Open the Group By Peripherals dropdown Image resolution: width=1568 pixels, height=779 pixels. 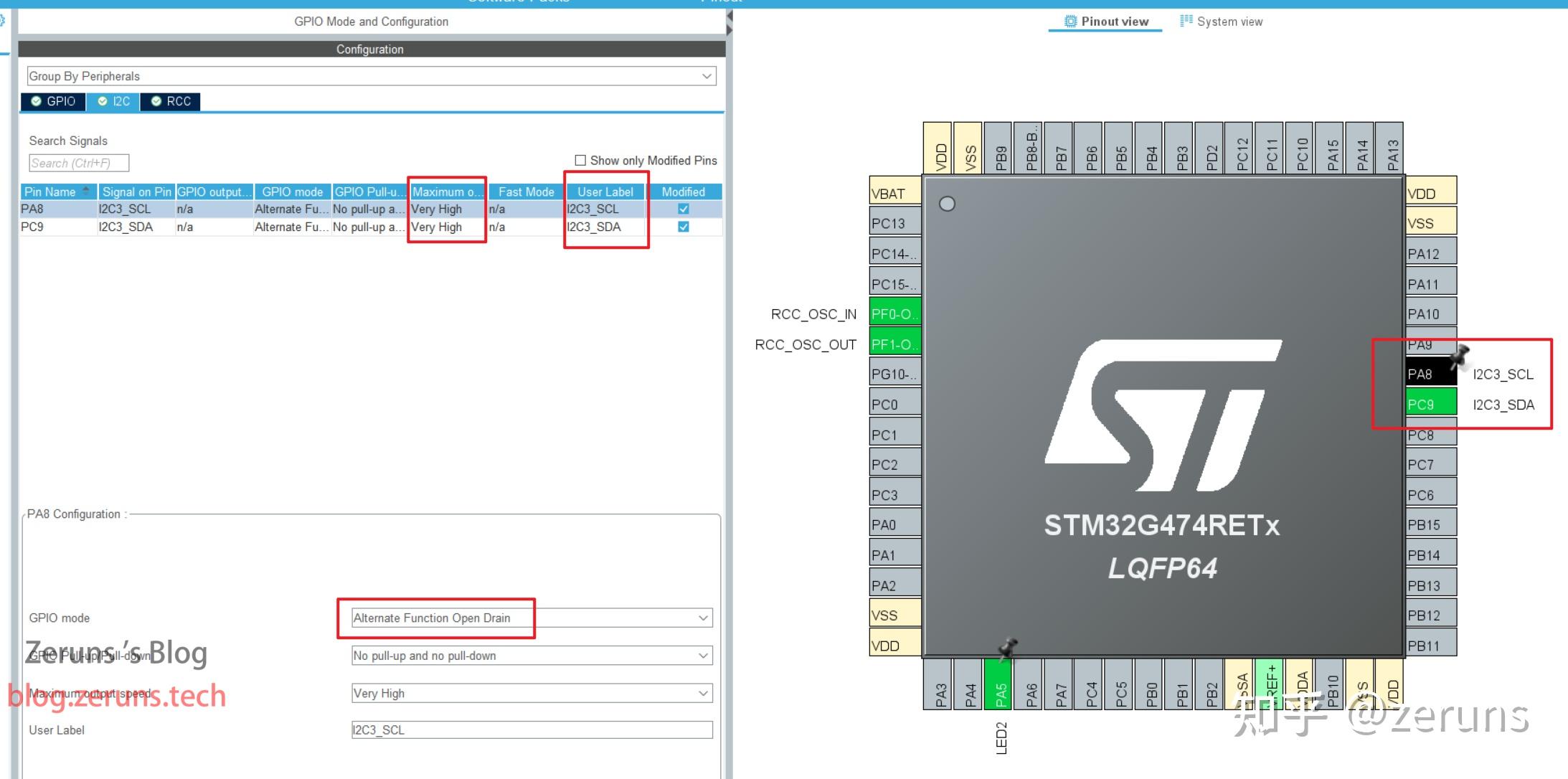coord(707,75)
